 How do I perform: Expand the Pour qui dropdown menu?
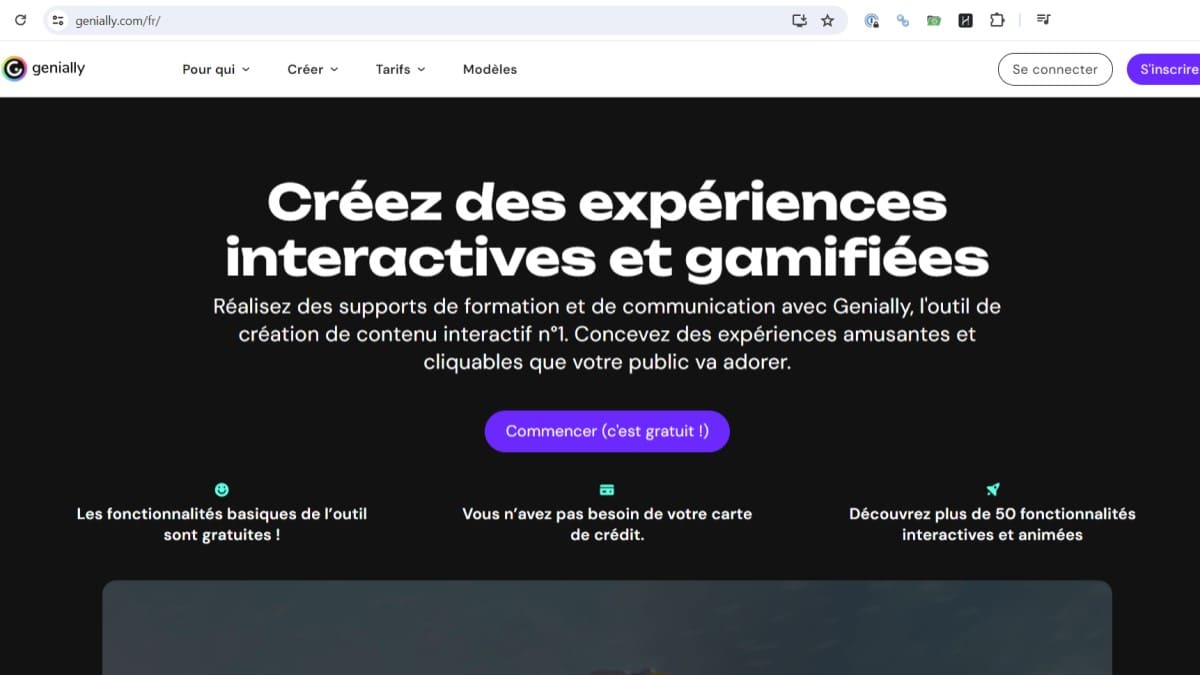(216, 69)
